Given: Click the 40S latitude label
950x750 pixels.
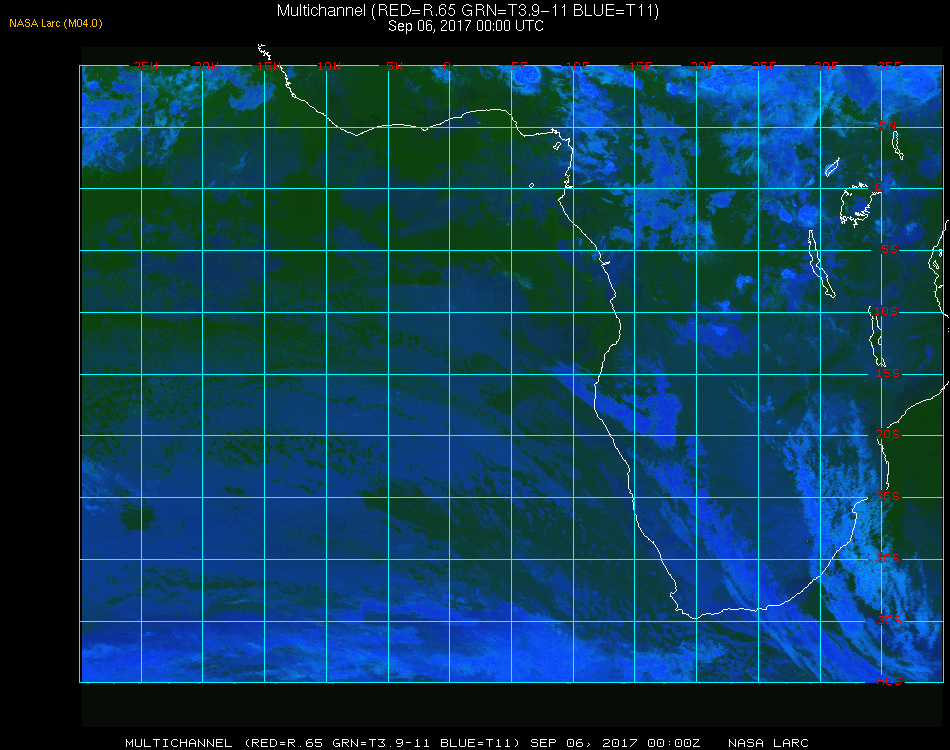Looking at the screenshot, I should point(889,681).
